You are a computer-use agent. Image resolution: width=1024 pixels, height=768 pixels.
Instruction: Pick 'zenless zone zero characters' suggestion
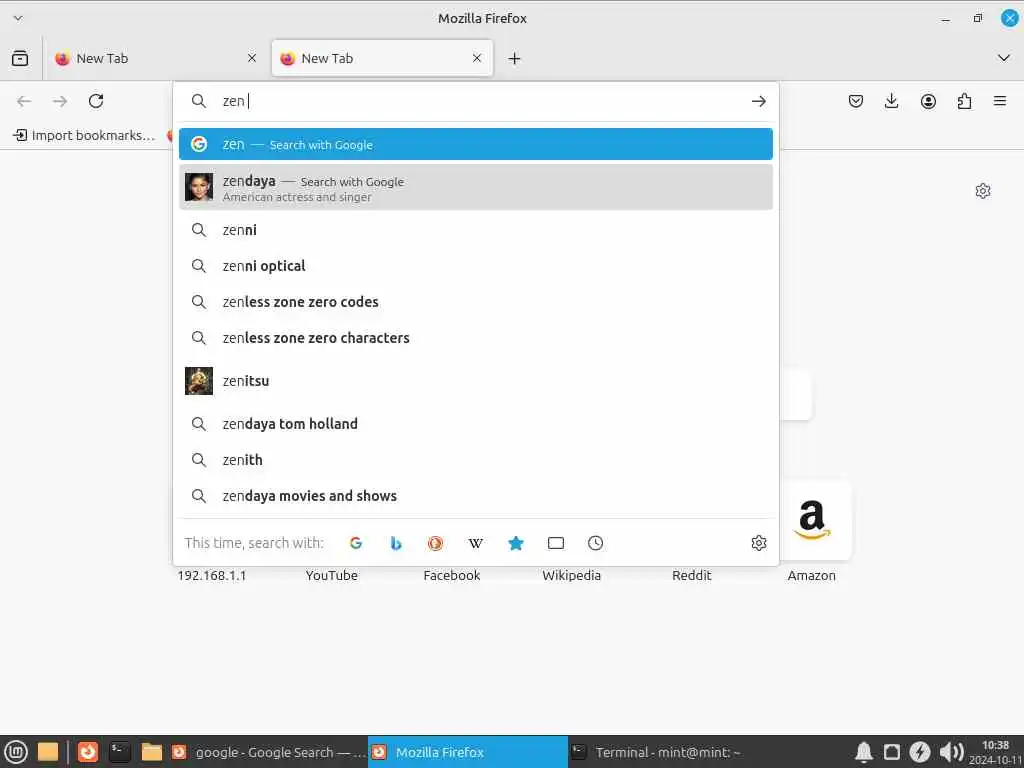coord(475,338)
